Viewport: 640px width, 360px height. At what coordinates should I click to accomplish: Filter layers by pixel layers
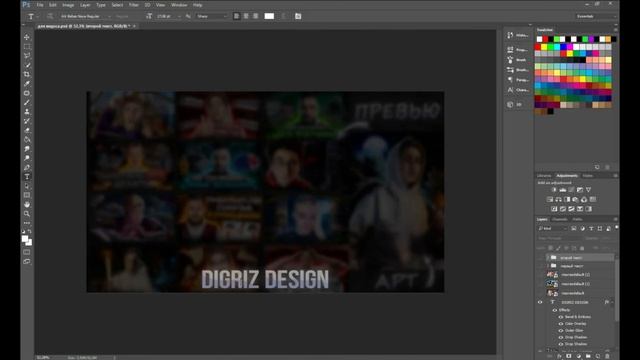pos(574,229)
